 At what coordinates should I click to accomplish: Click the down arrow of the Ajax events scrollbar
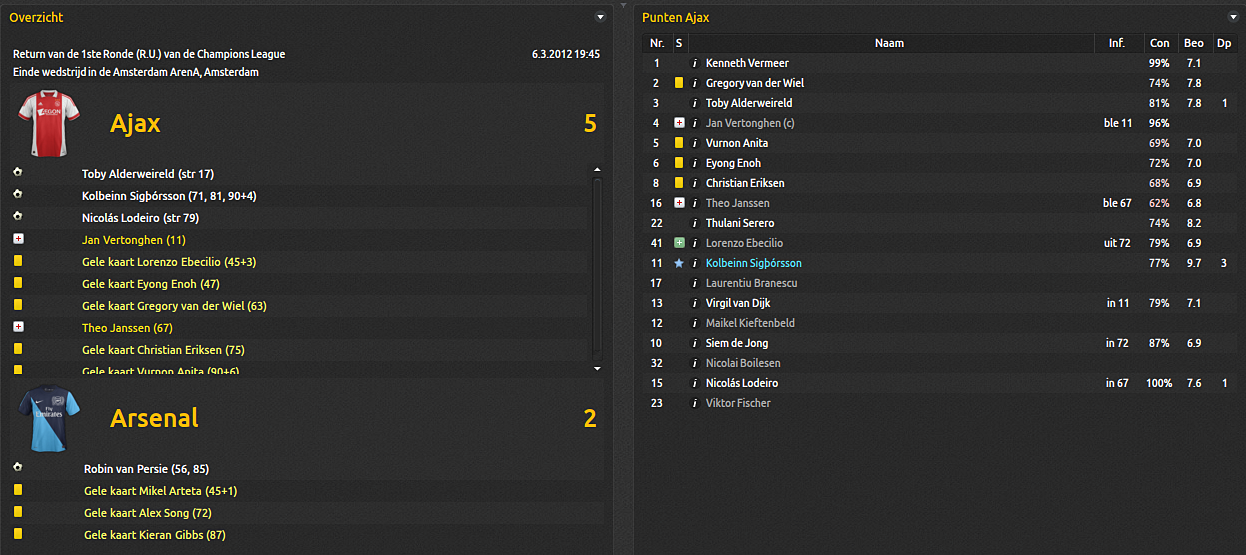pos(598,368)
